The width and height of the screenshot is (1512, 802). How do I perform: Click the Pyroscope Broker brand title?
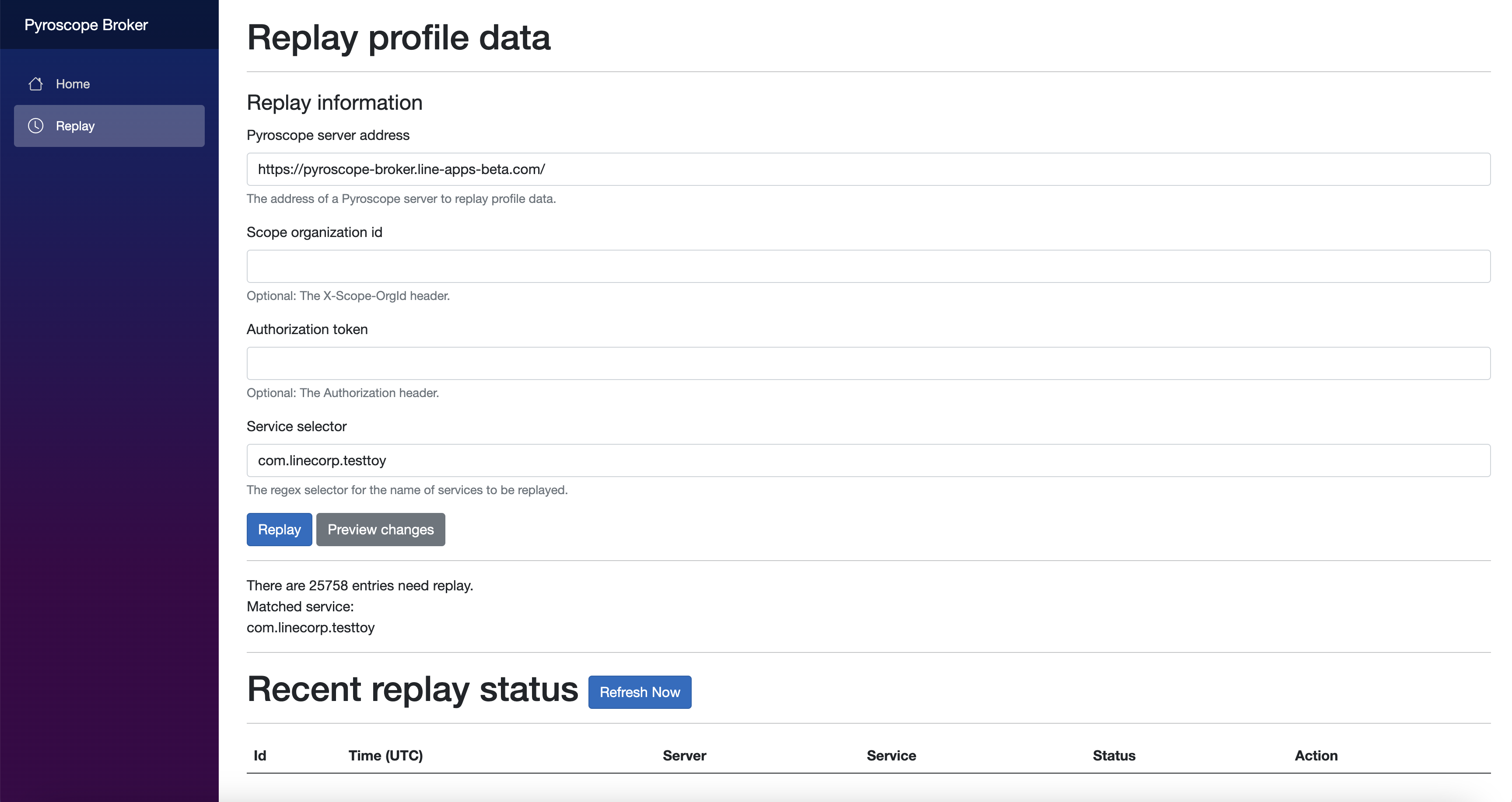click(x=86, y=24)
